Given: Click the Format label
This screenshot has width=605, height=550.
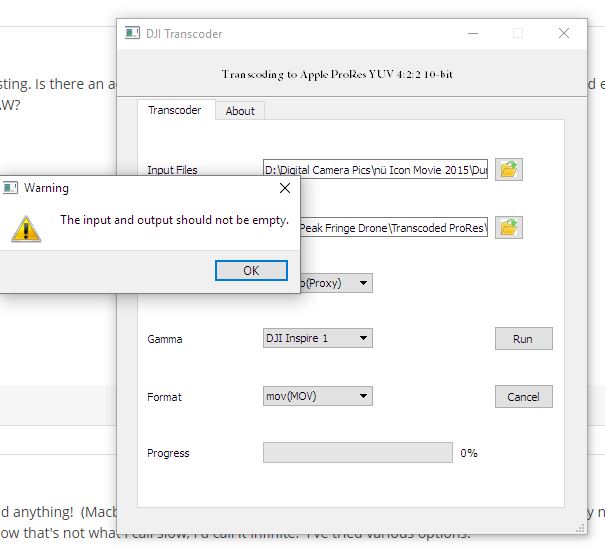Looking at the screenshot, I should point(164,397).
